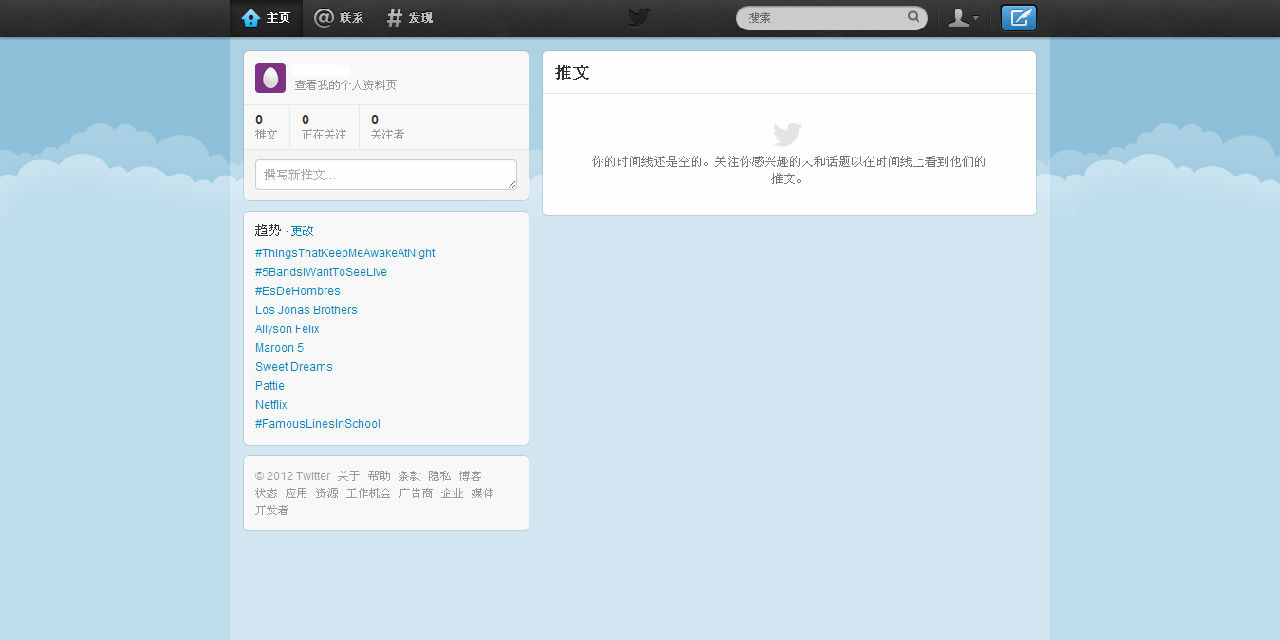The width and height of the screenshot is (1280, 640).
Task: Click the purple egg profile avatar
Action: click(270, 78)
